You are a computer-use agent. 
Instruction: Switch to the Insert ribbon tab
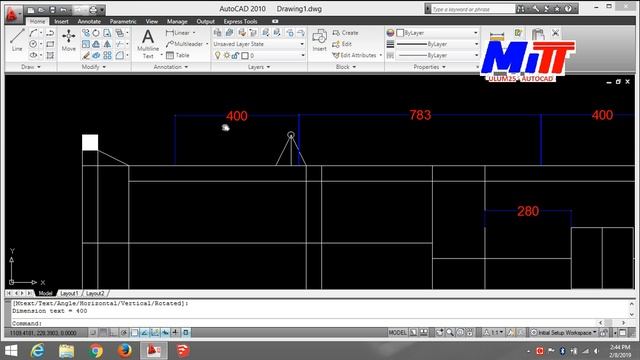61,21
